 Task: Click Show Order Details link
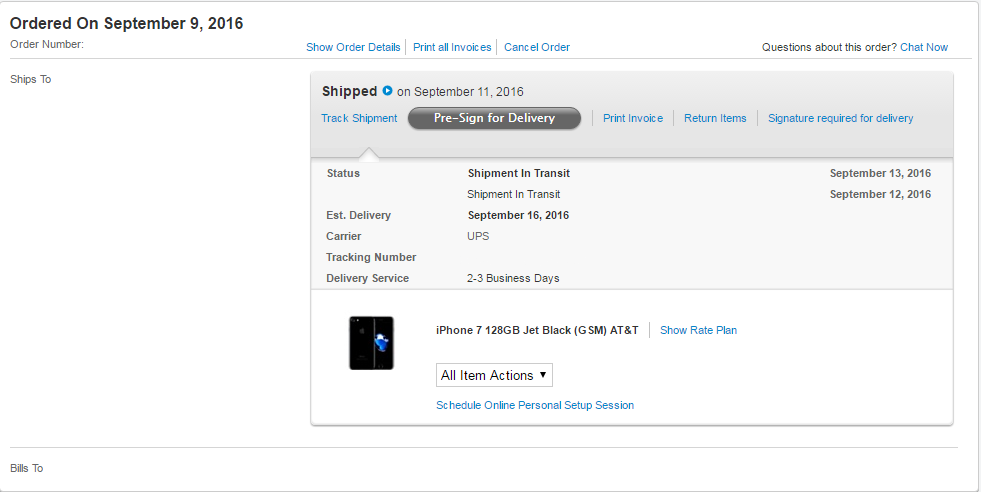tap(353, 47)
